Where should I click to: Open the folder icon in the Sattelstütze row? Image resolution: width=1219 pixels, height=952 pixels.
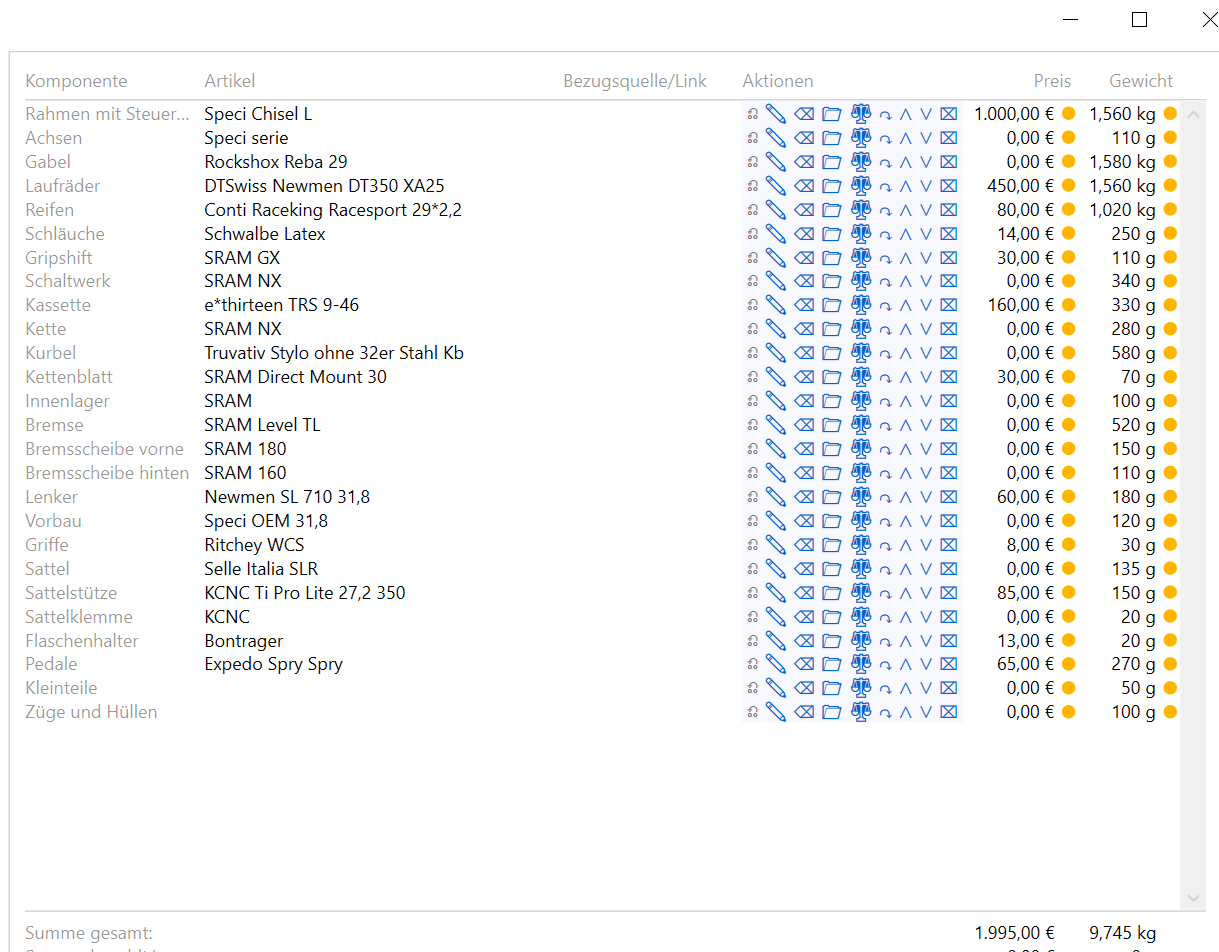point(832,593)
